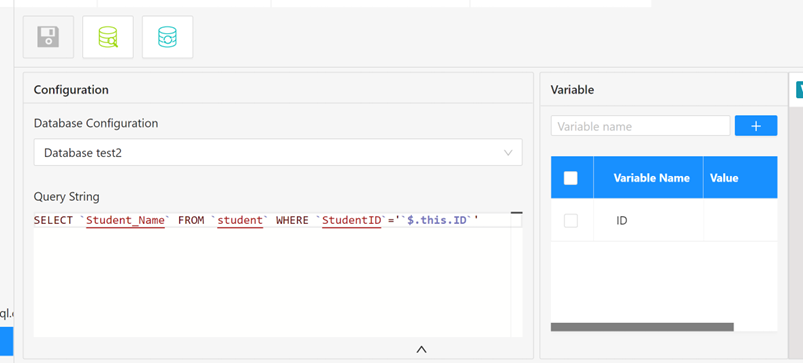This screenshot has height=363, width=803.
Task: Click the Configuration panel heading
Action: coord(71,90)
